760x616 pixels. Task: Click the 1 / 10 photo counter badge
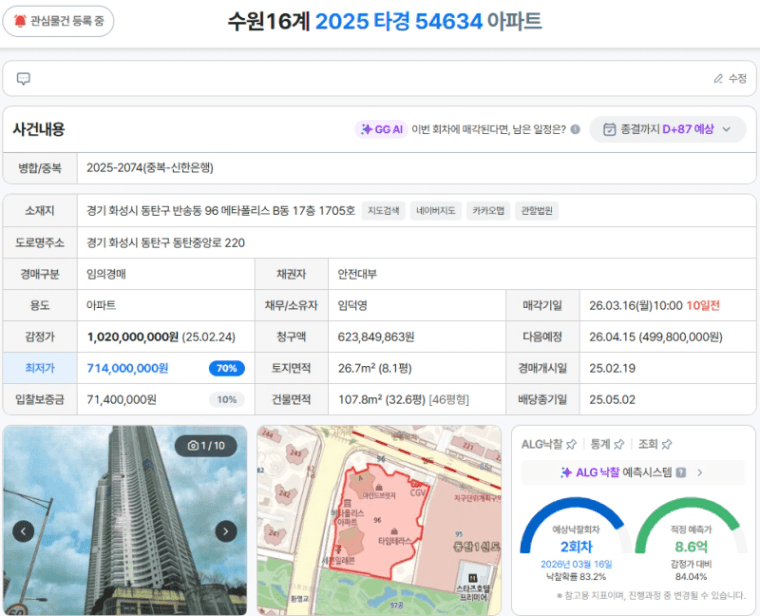[207, 445]
